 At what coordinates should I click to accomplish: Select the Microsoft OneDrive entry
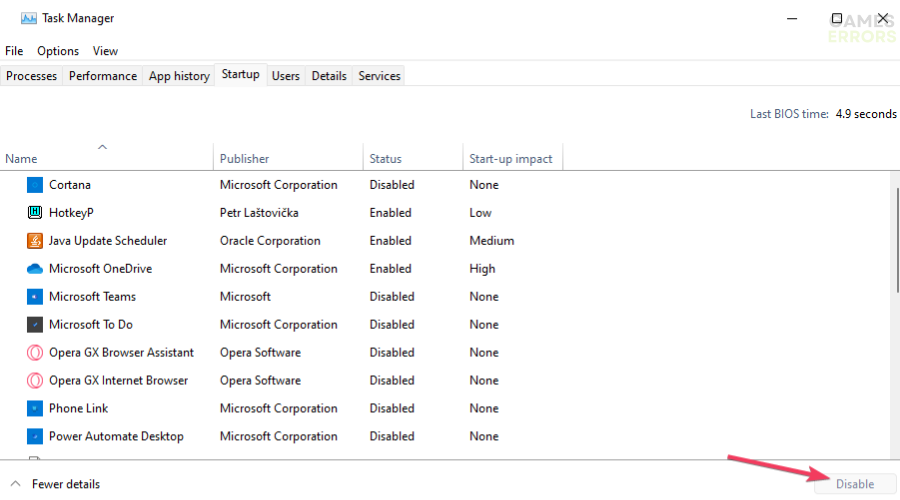(100, 269)
